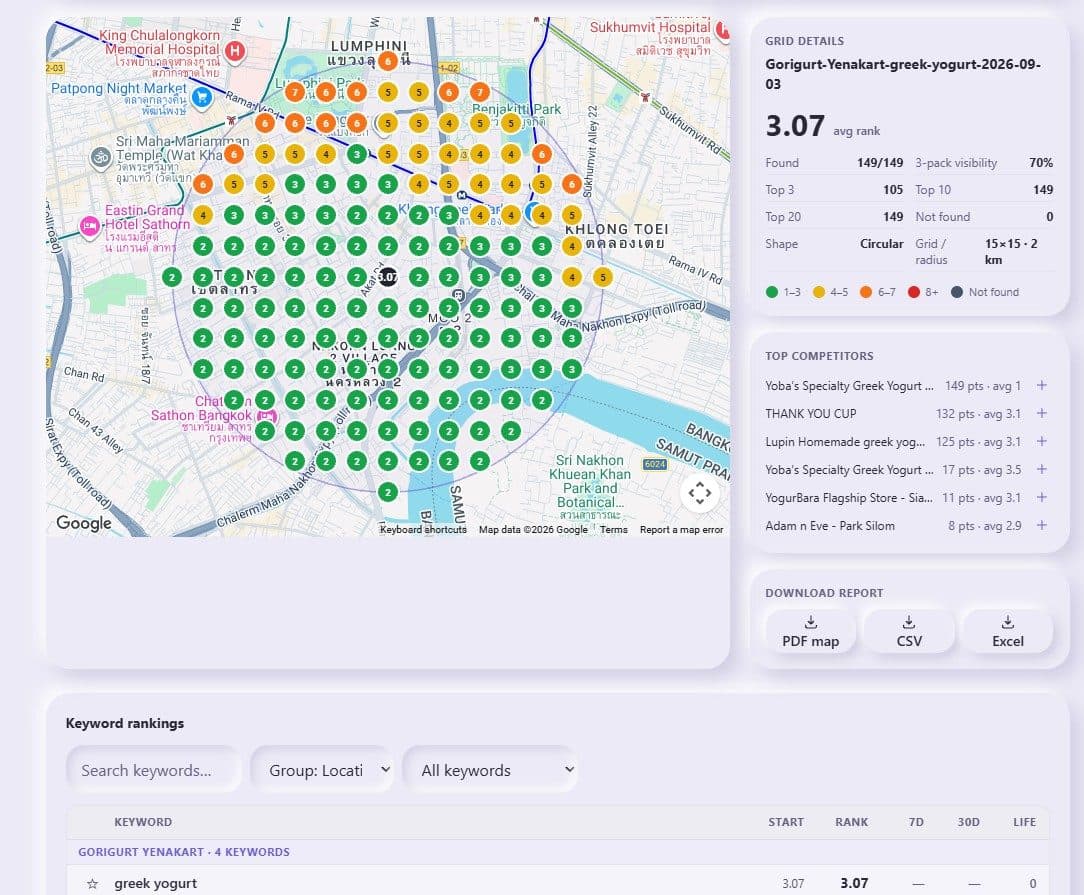Viewport: 1084px width, 895px height.
Task: Click YogurBara Flagship Store competitor name
Action: point(849,498)
